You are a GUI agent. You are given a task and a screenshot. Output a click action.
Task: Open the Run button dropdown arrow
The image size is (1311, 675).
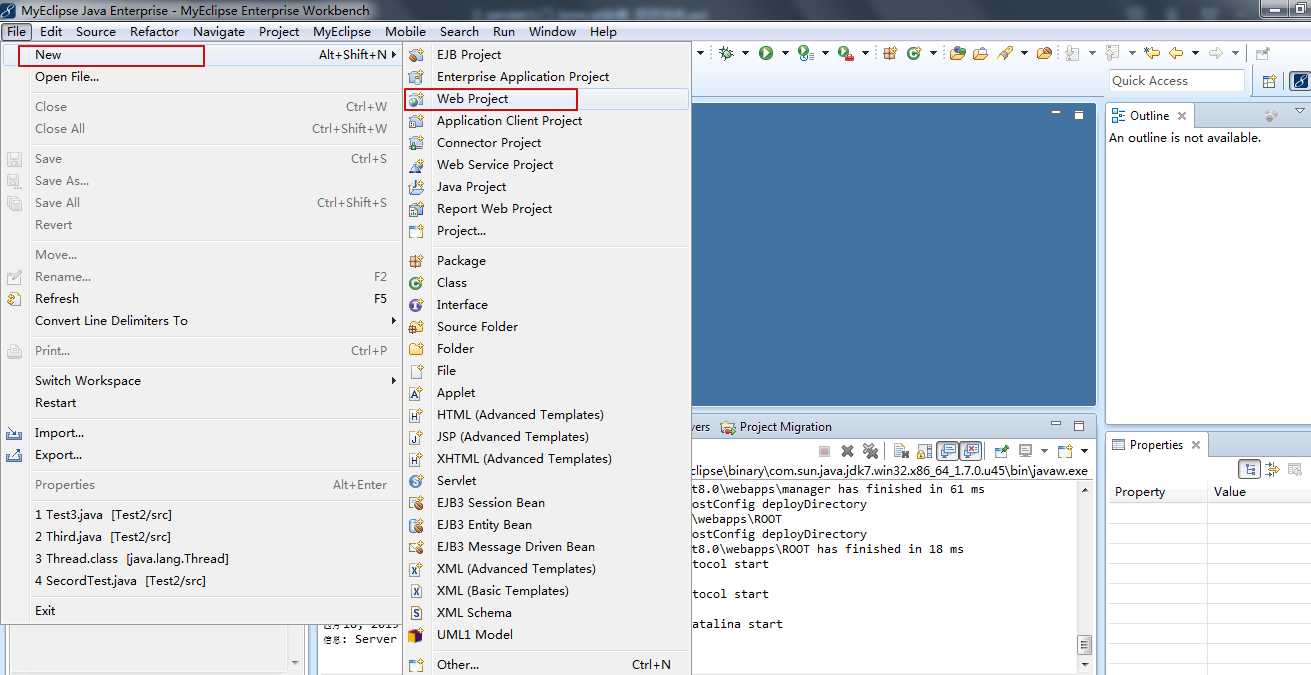[785, 53]
